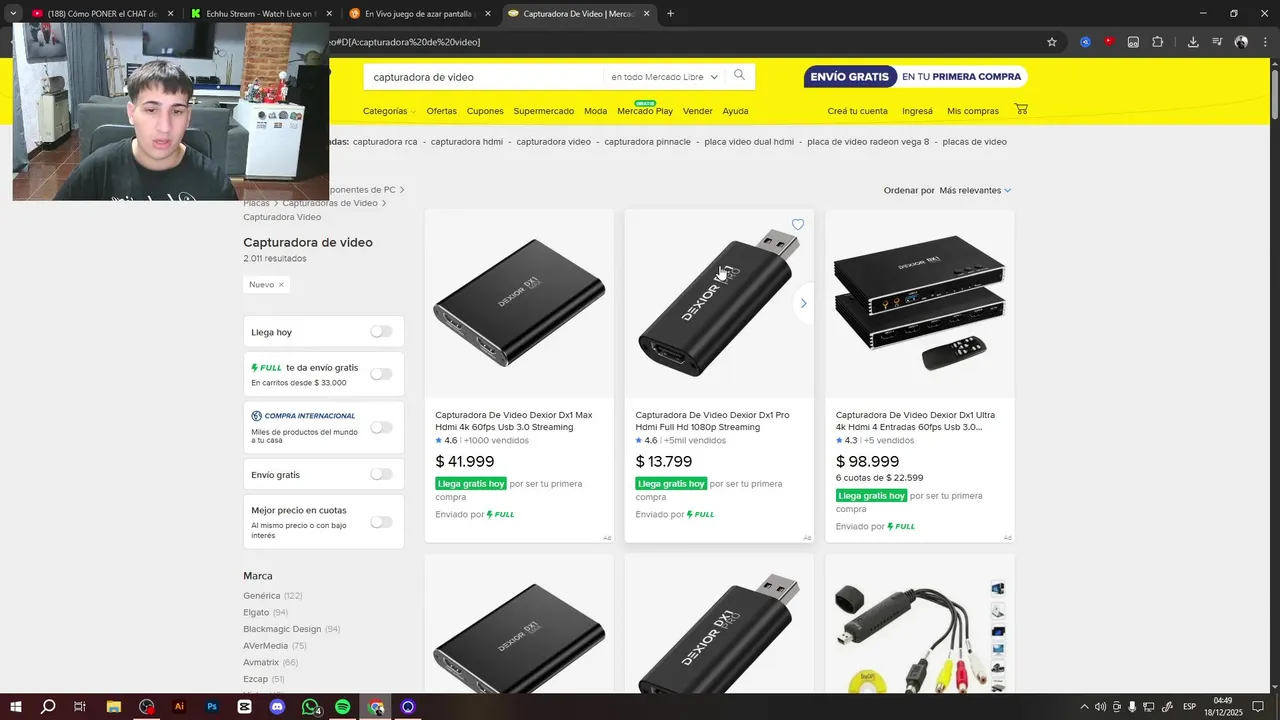Open Chrome extensions puzzle icon
This screenshot has height=720, width=1280.
point(1158,42)
